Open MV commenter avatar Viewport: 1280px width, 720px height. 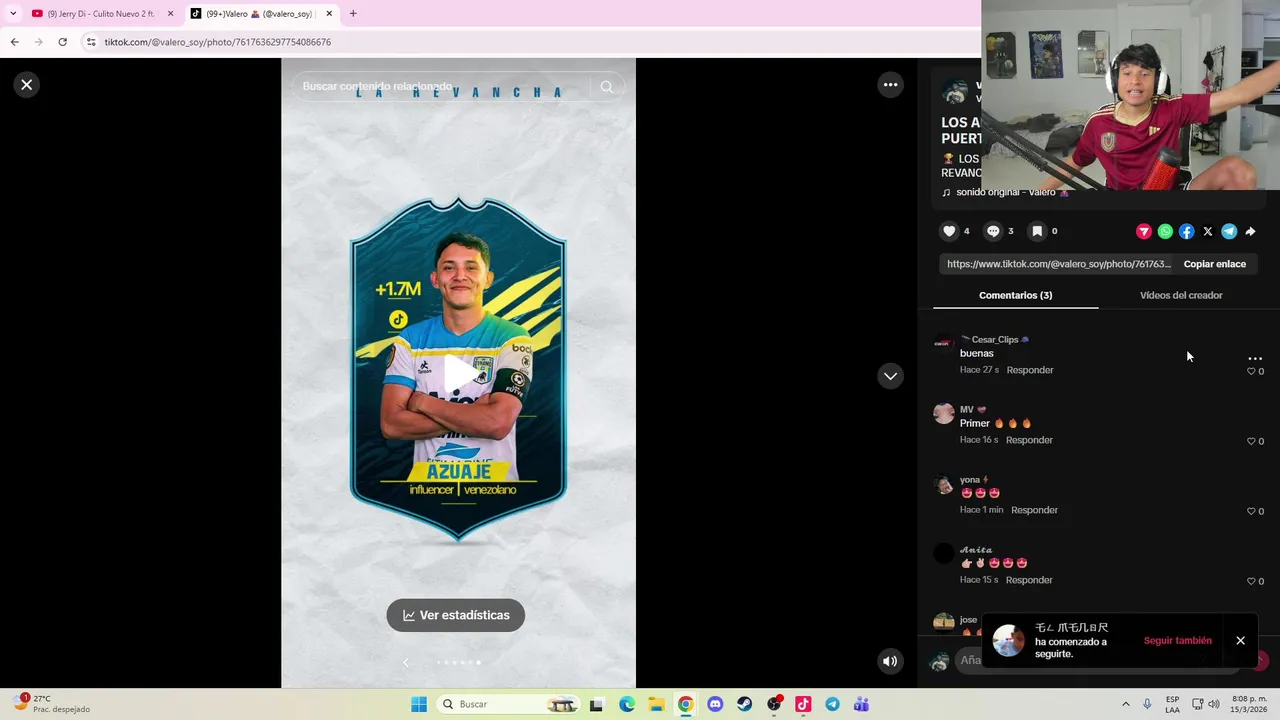[x=944, y=414]
